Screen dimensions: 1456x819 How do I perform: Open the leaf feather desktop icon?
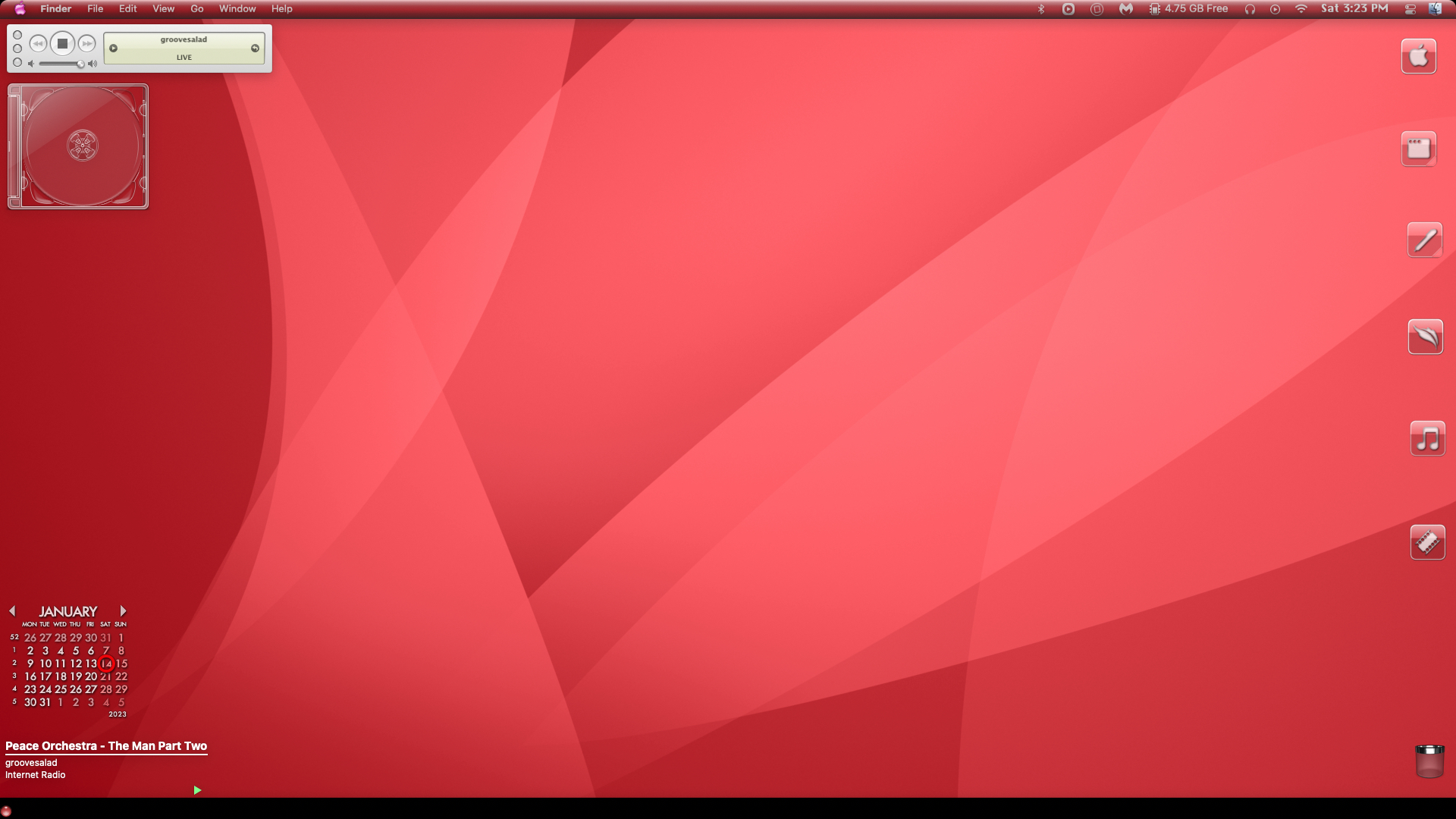1425,337
